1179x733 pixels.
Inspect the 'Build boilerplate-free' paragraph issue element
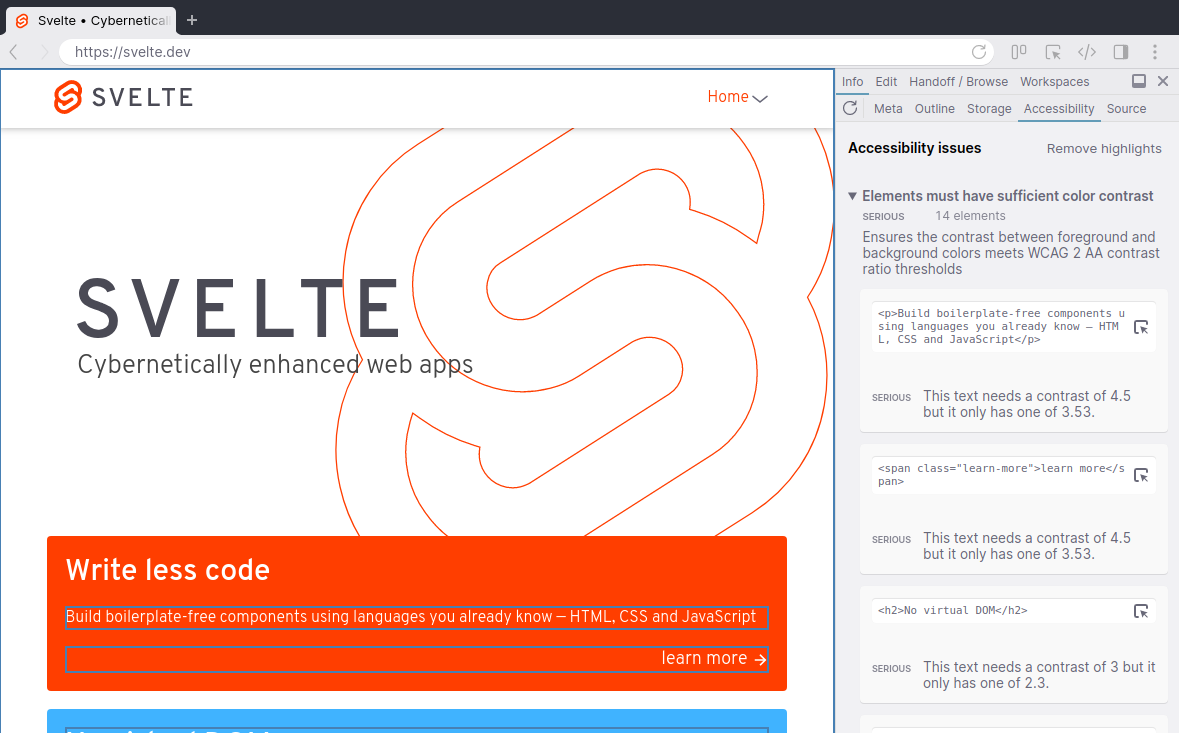click(1141, 327)
